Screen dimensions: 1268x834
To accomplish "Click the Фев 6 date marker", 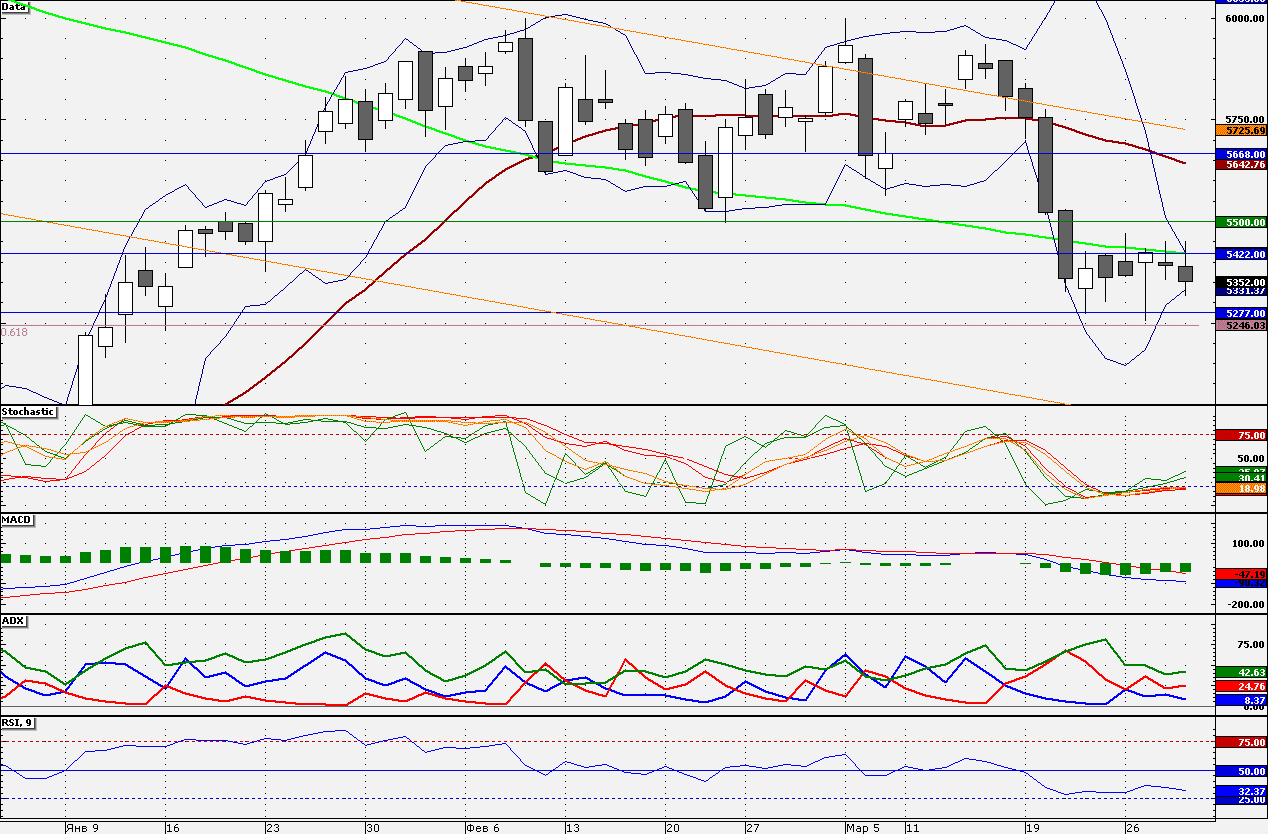I will pyautogui.click(x=483, y=828).
